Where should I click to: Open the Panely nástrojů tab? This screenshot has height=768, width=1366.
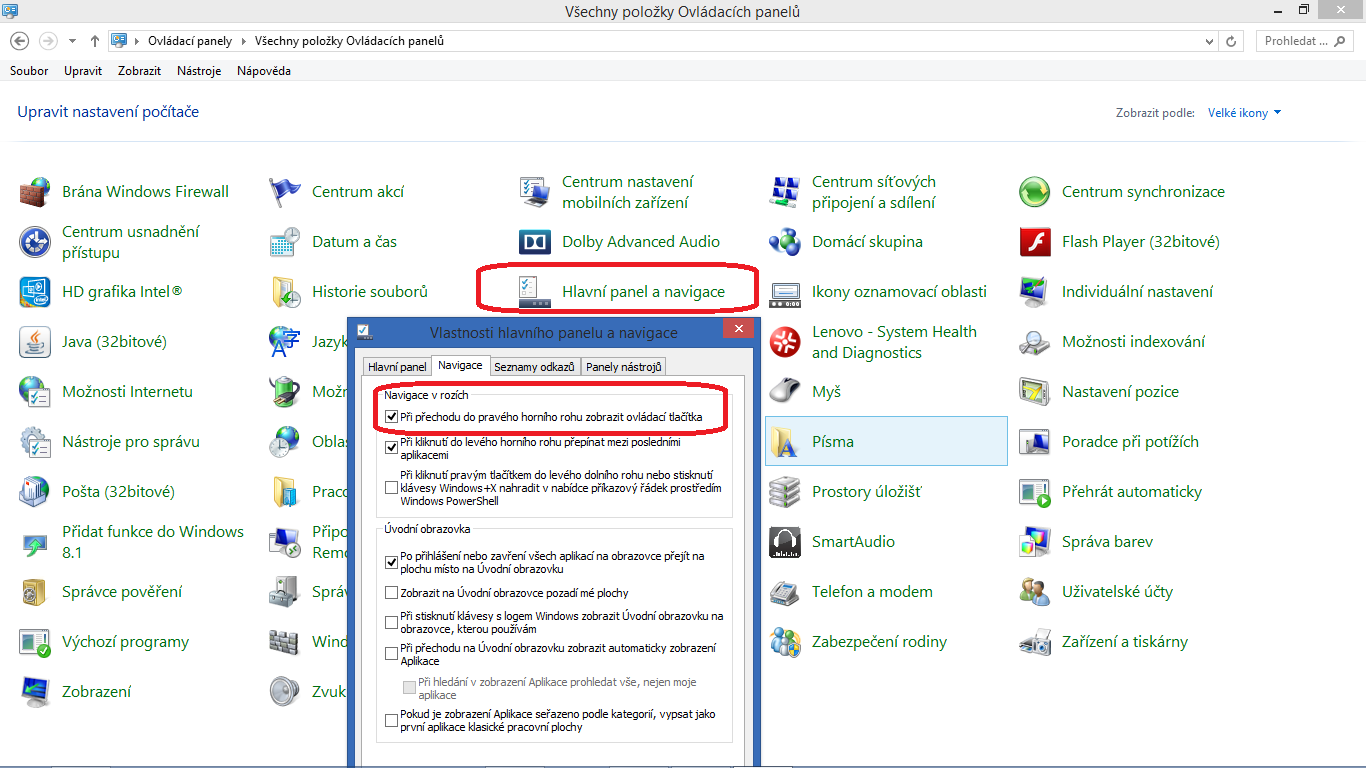coord(624,367)
